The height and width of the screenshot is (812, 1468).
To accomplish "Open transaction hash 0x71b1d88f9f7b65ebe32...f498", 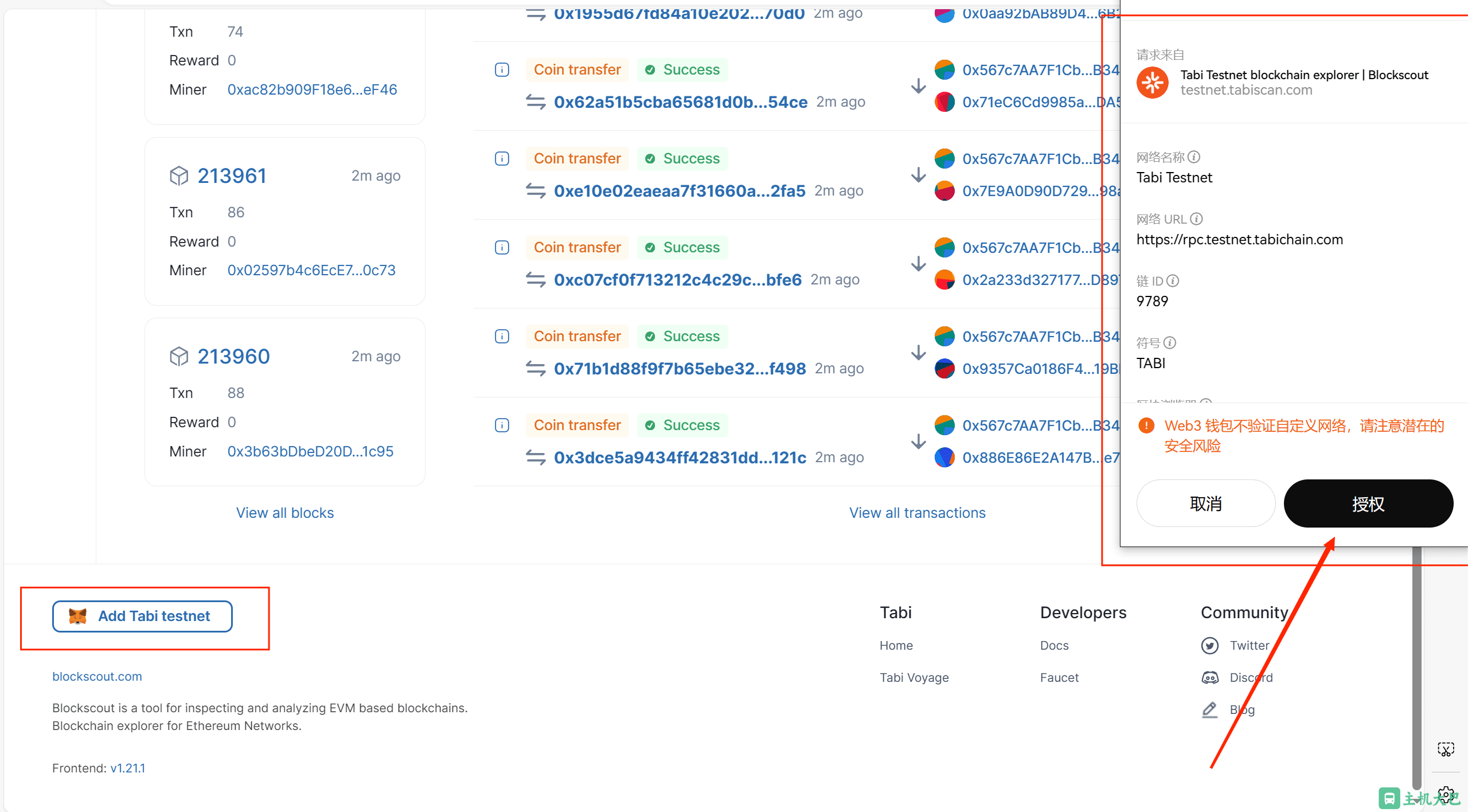I will click(680, 369).
